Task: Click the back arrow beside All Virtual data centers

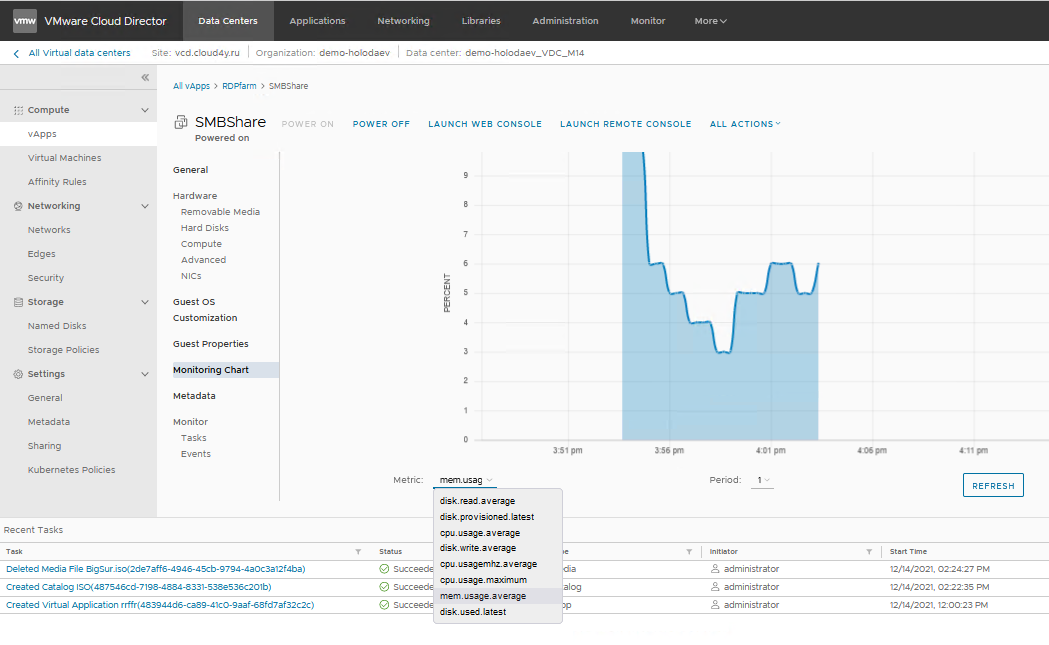Action: tap(16, 54)
